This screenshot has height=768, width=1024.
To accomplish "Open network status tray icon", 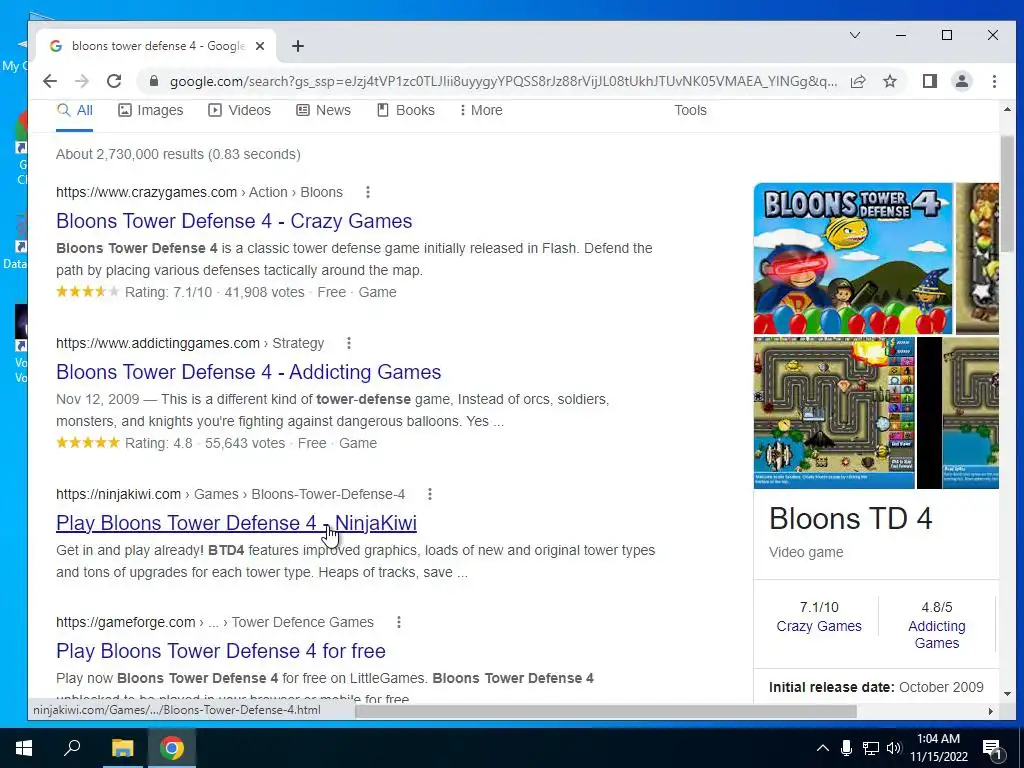I will click(x=871, y=748).
